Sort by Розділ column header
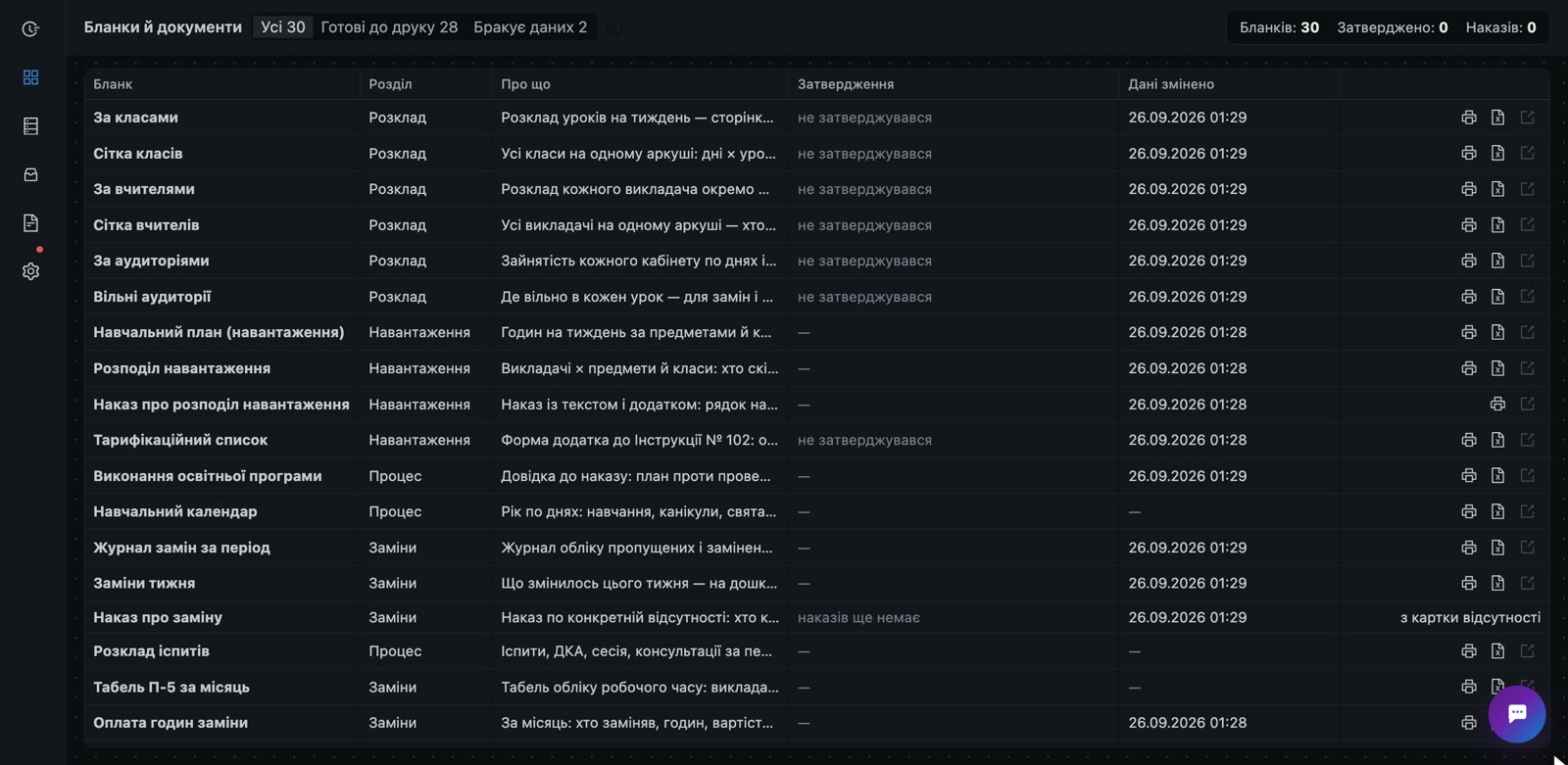Image resolution: width=1568 pixels, height=765 pixels. (390, 84)
